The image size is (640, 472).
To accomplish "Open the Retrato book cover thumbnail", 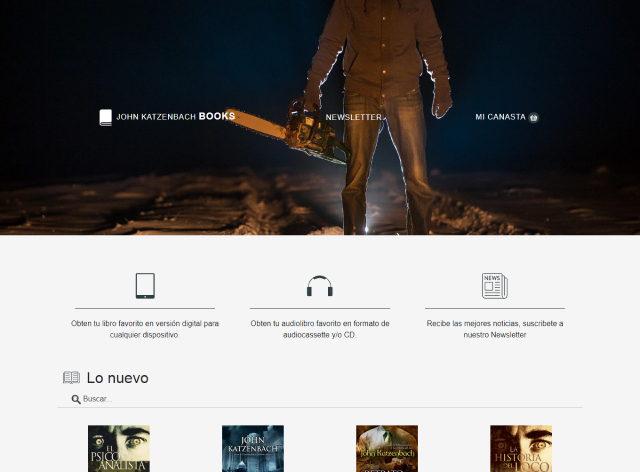I will click(x=387, y=448).
